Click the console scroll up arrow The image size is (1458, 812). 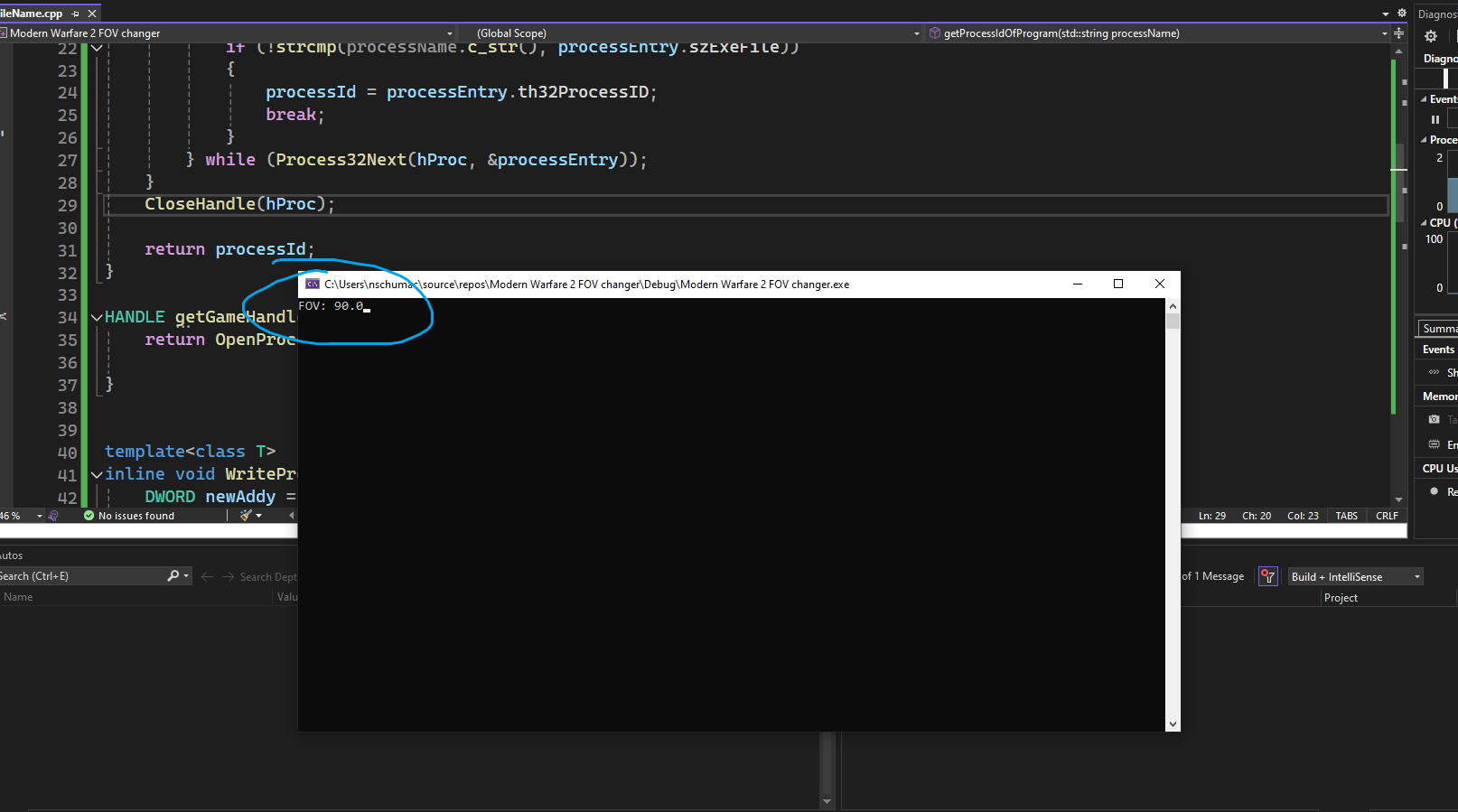(x=1173, y=306)
